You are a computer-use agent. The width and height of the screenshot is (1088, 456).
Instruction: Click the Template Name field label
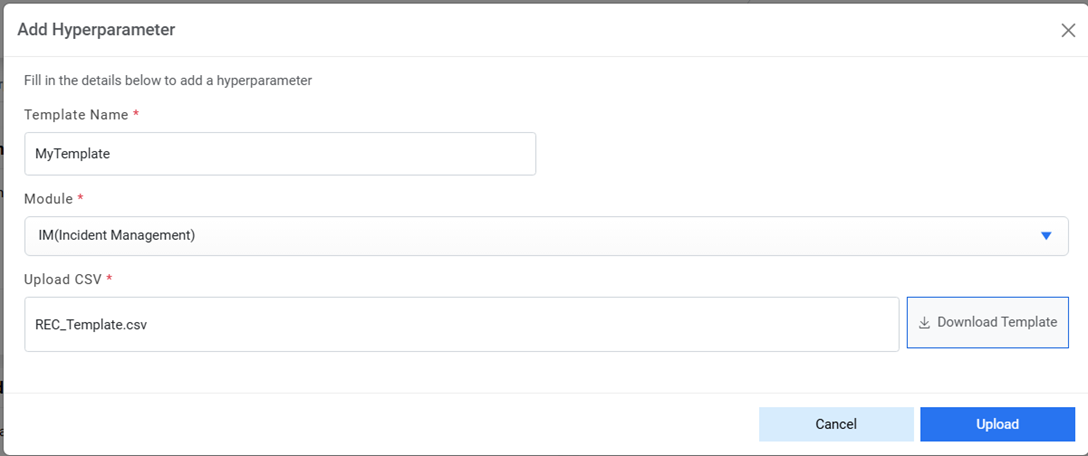point(76,115)
